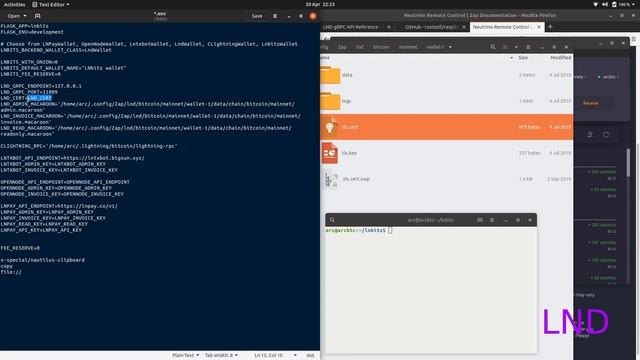This screenshot has width=640, height=360.
Task: Toggle the file manager view mode
Action: pos(505,47)
